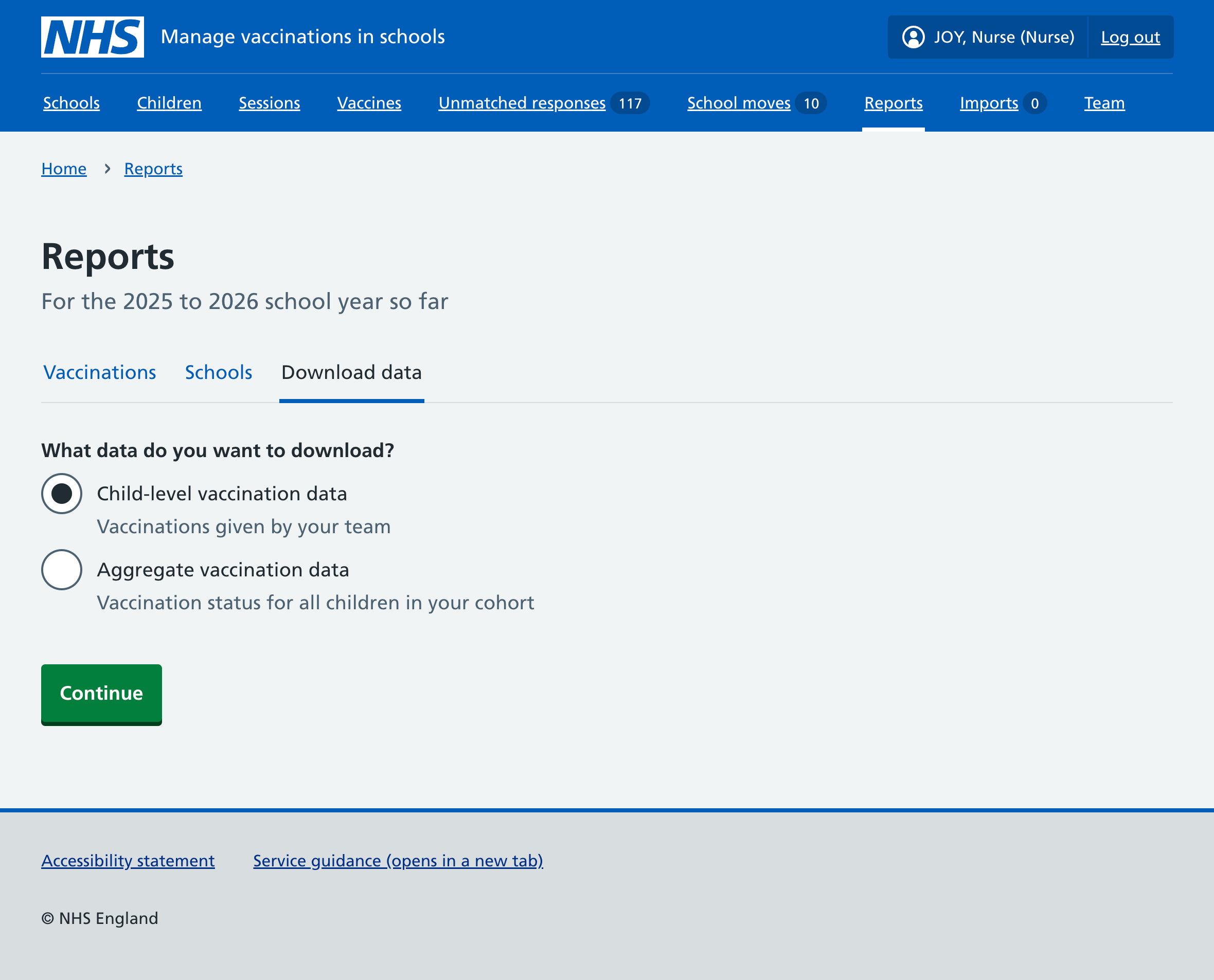Click the user profile icon next to JOY, Nurse

click(x=914, y=37)
